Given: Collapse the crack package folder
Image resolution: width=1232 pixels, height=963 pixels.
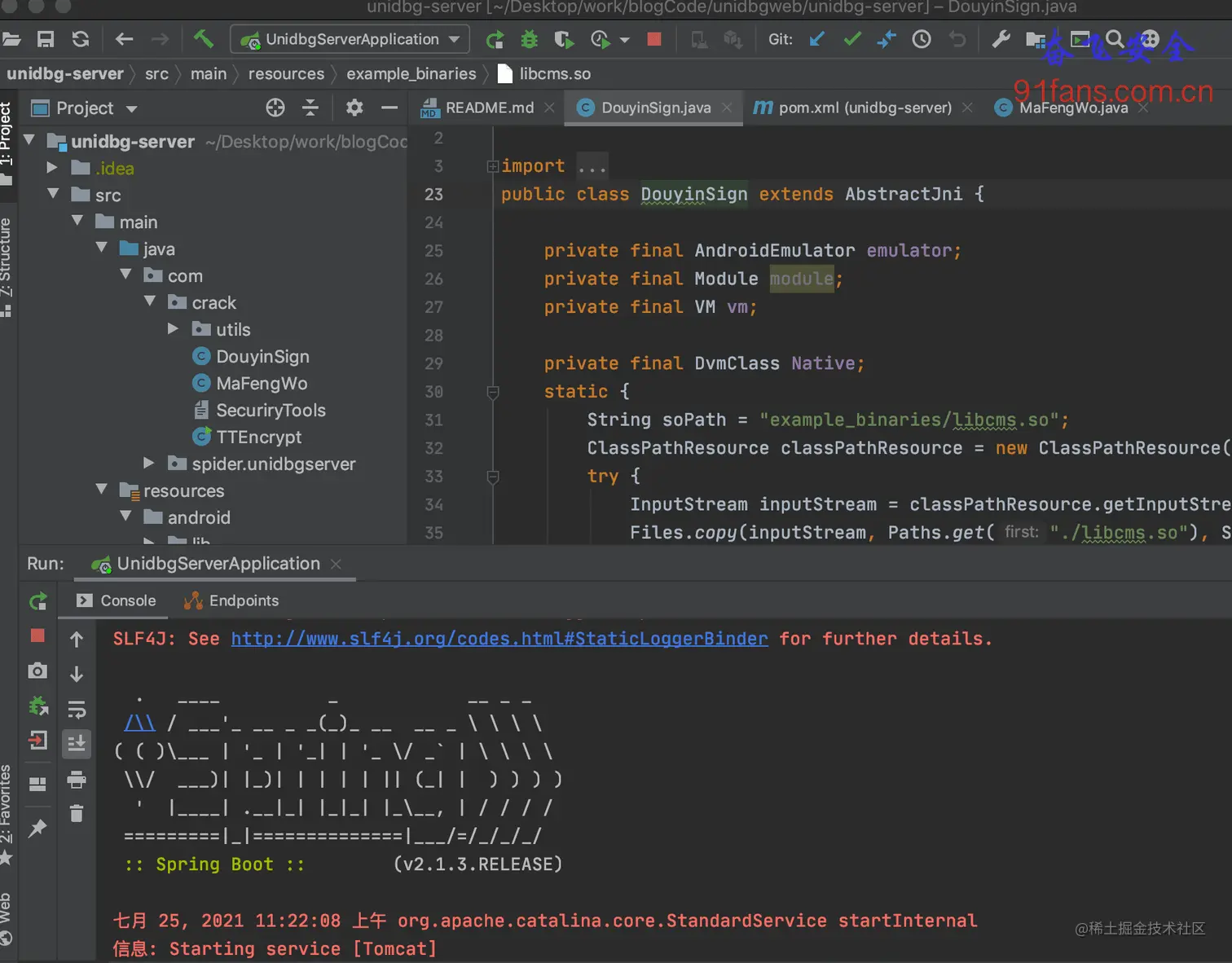Looking at the screenshot, I should (x=150, y=302).
